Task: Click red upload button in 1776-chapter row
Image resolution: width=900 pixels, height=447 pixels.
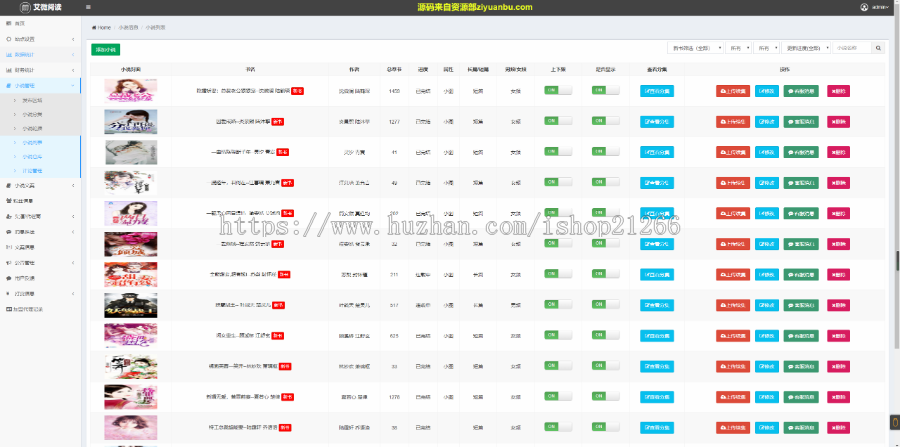Action: (733, 397)
